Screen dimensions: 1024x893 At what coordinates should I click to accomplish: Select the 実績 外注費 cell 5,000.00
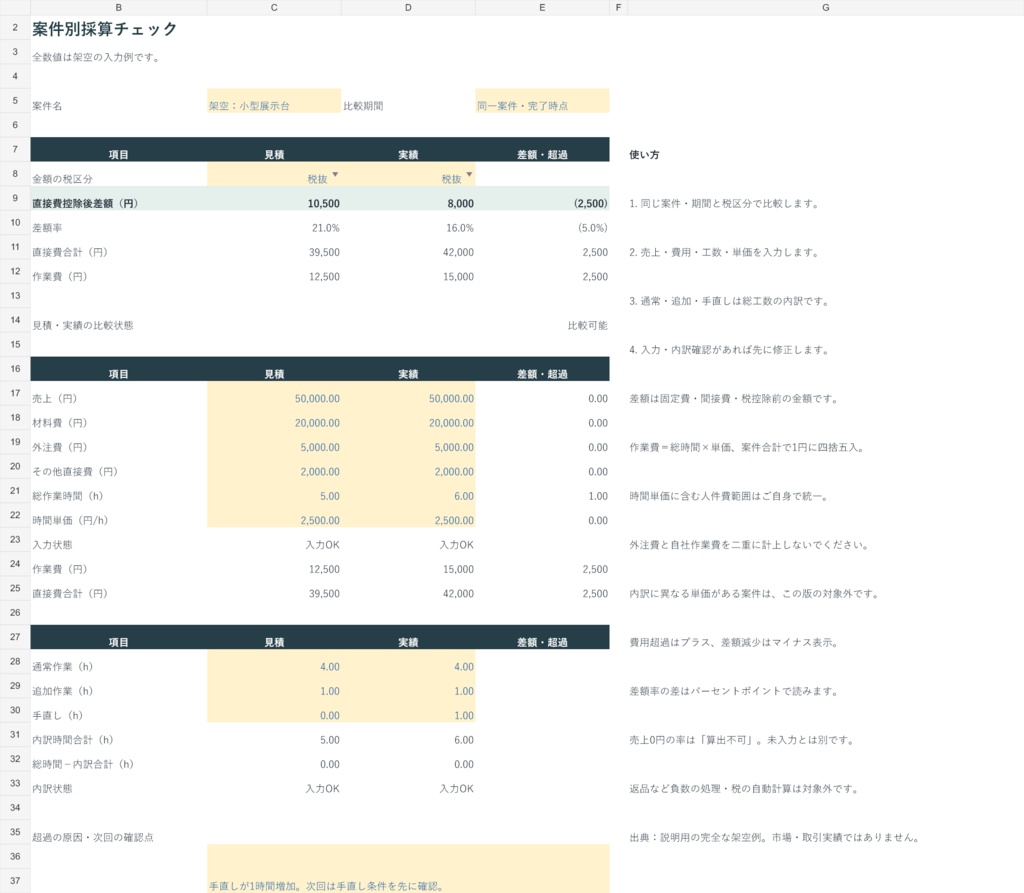point(408,442)
